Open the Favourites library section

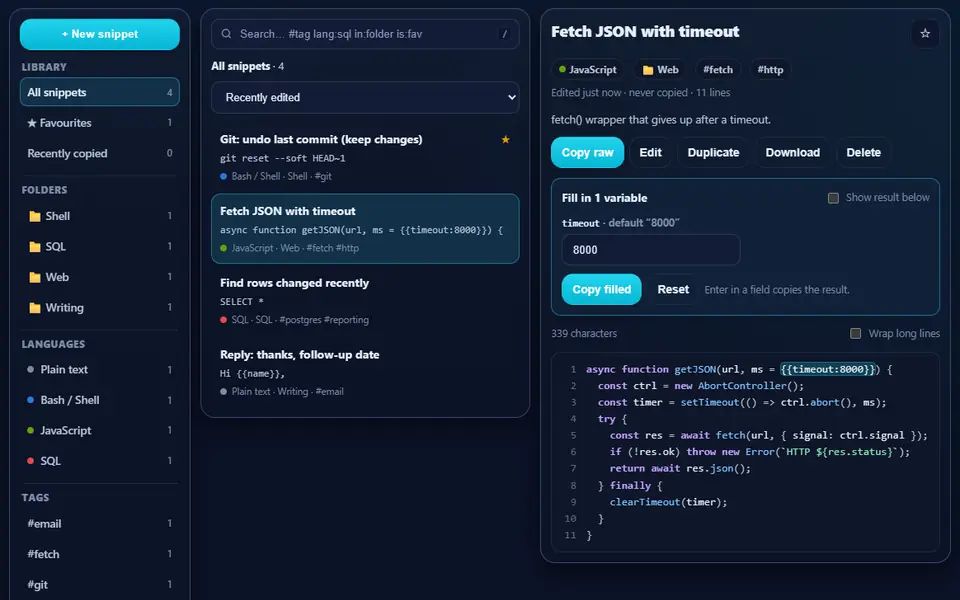(100, 123)
